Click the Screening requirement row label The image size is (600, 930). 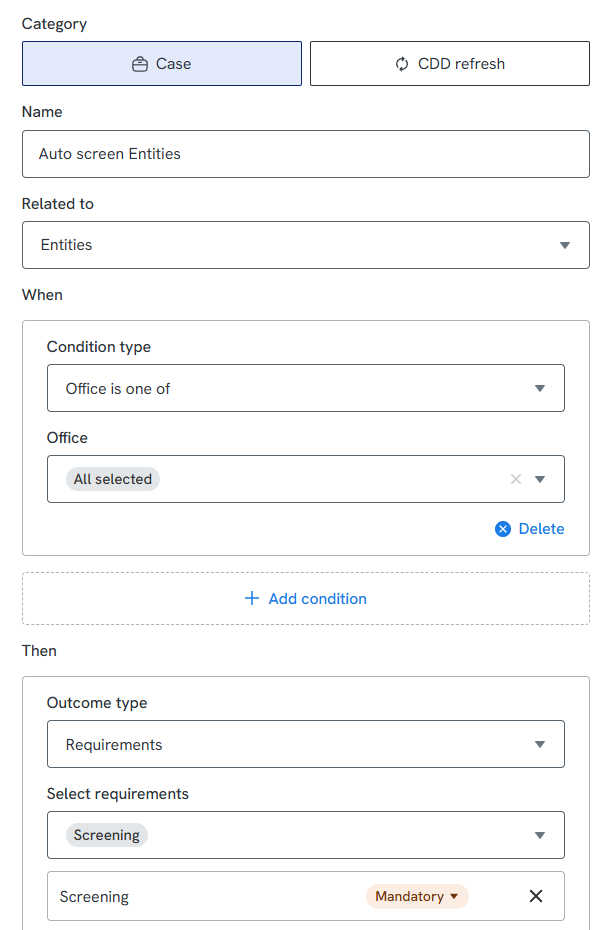[95, 897]
